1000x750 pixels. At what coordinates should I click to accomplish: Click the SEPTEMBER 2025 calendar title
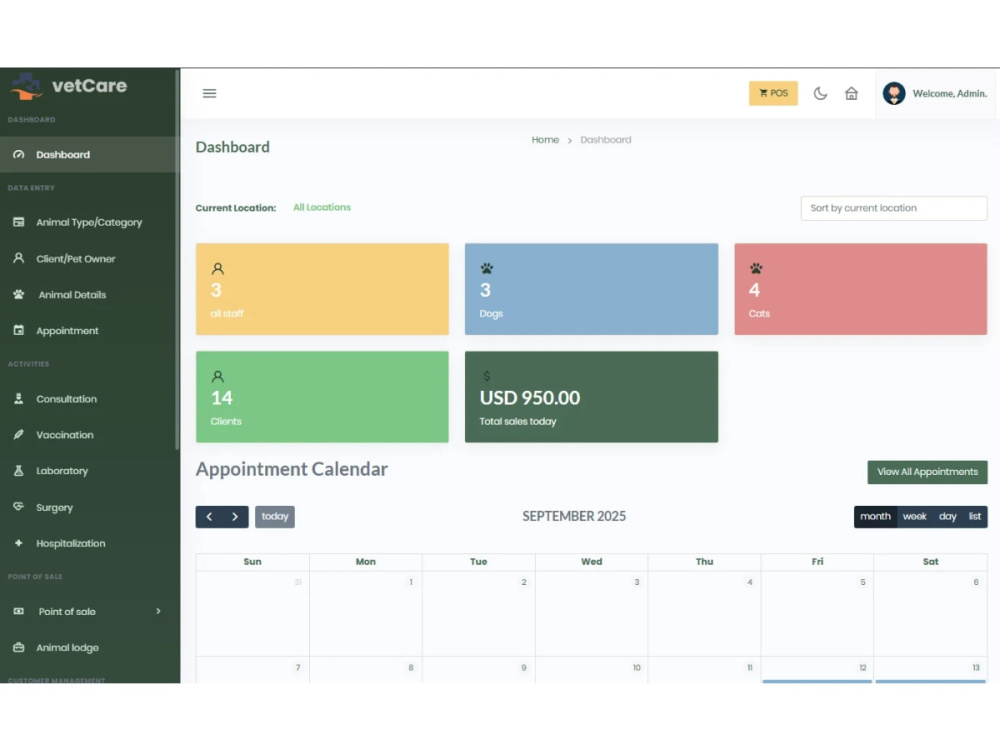(x=574, y=516)
